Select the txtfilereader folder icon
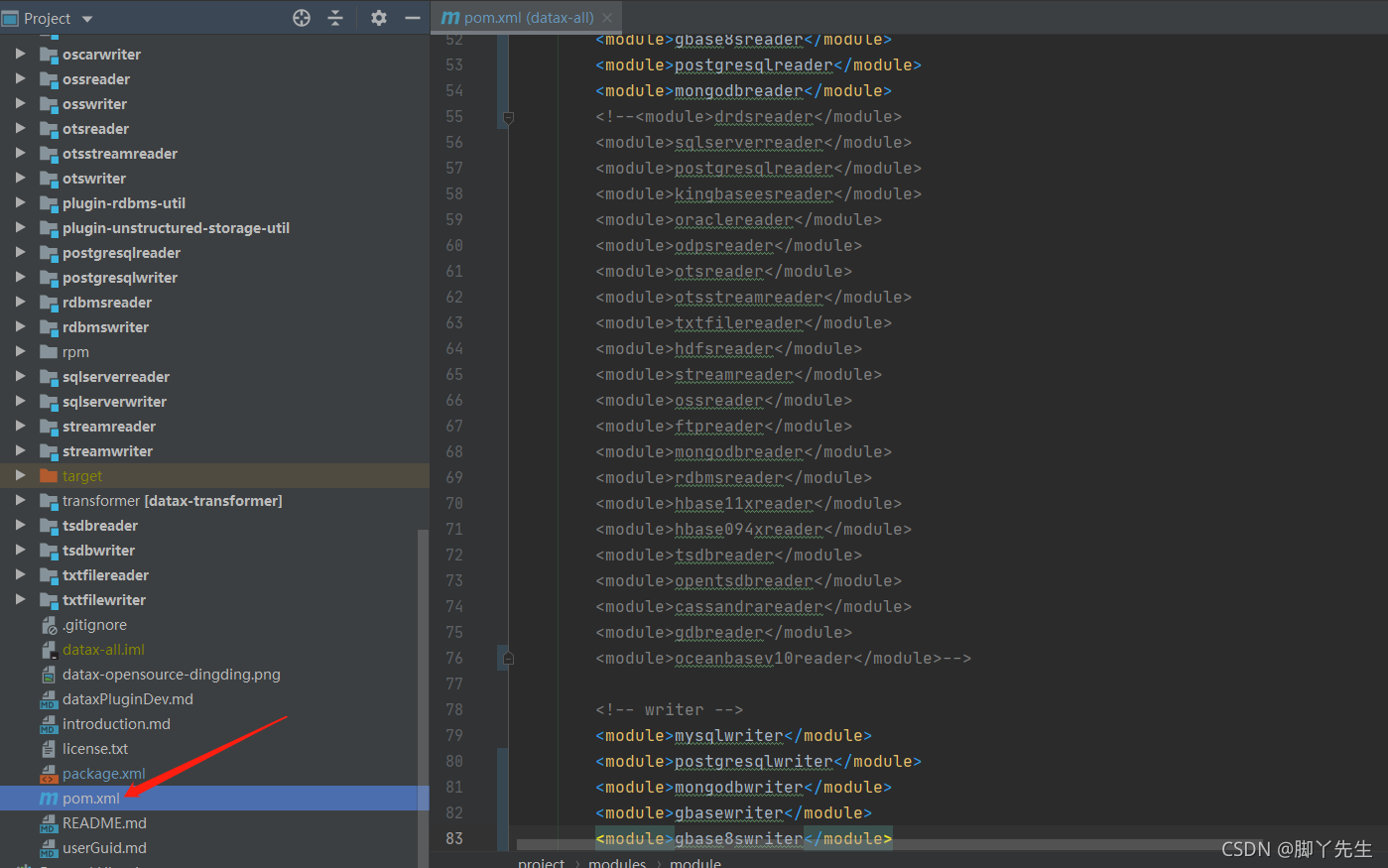The width and height of the screenshot is (1388, 868). (49, 575)
